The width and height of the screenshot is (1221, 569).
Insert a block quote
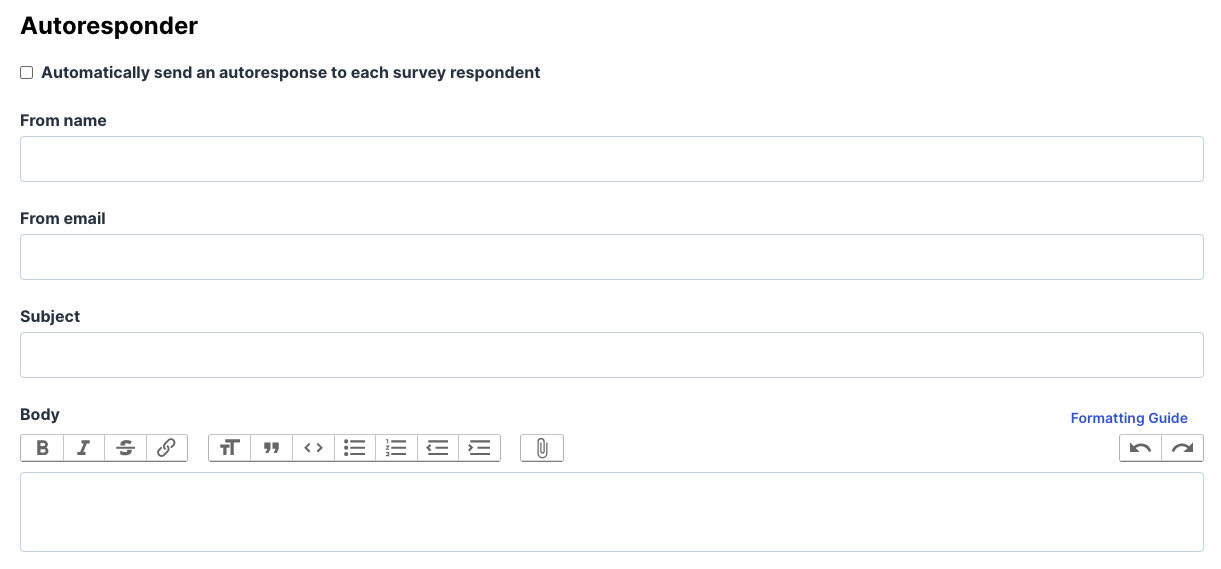click(x=271, y=448)
